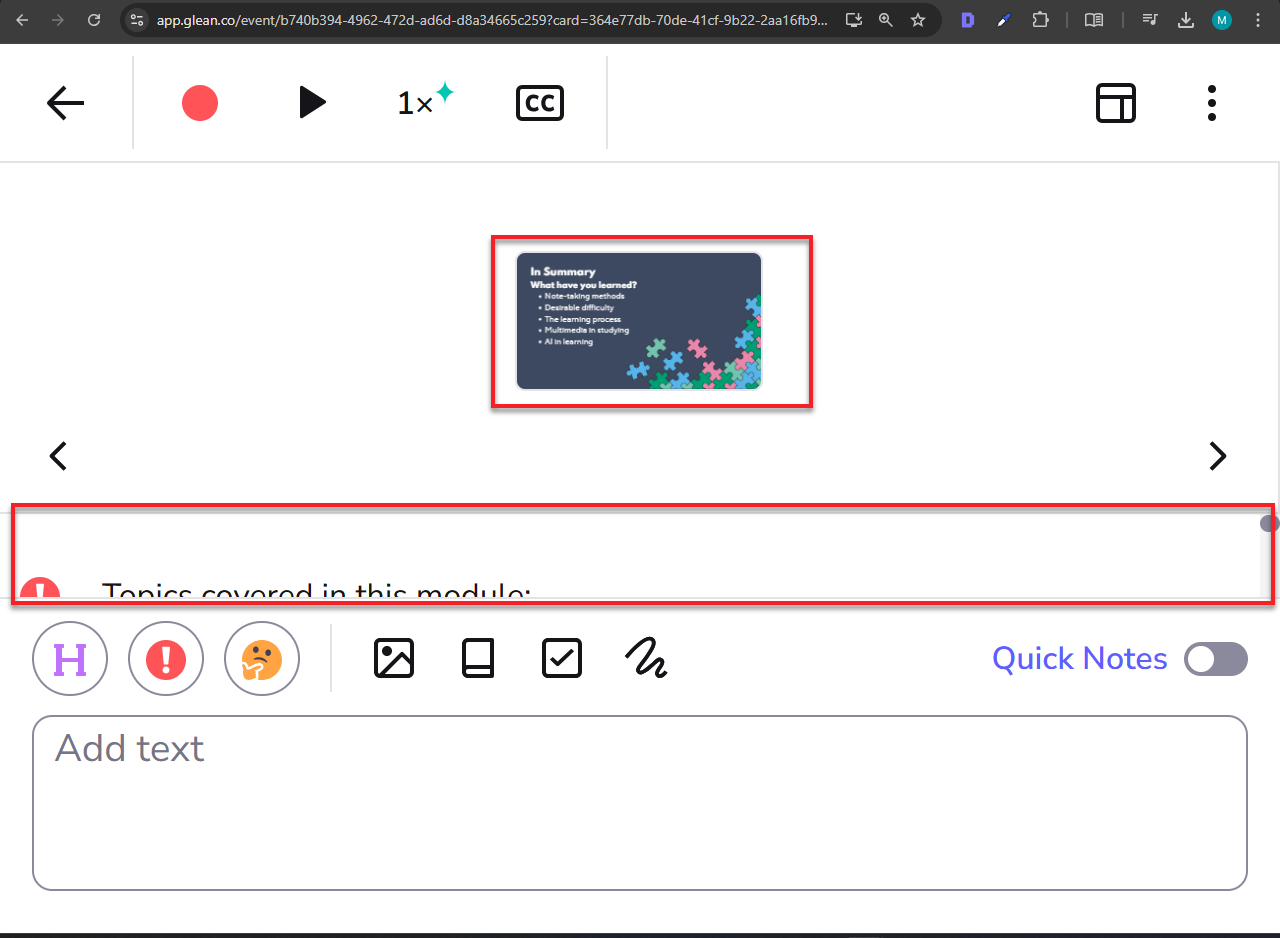This screenshot has height=938, width=1280.
Task: Mark note as Heading with H button
Action: [70, 659]
